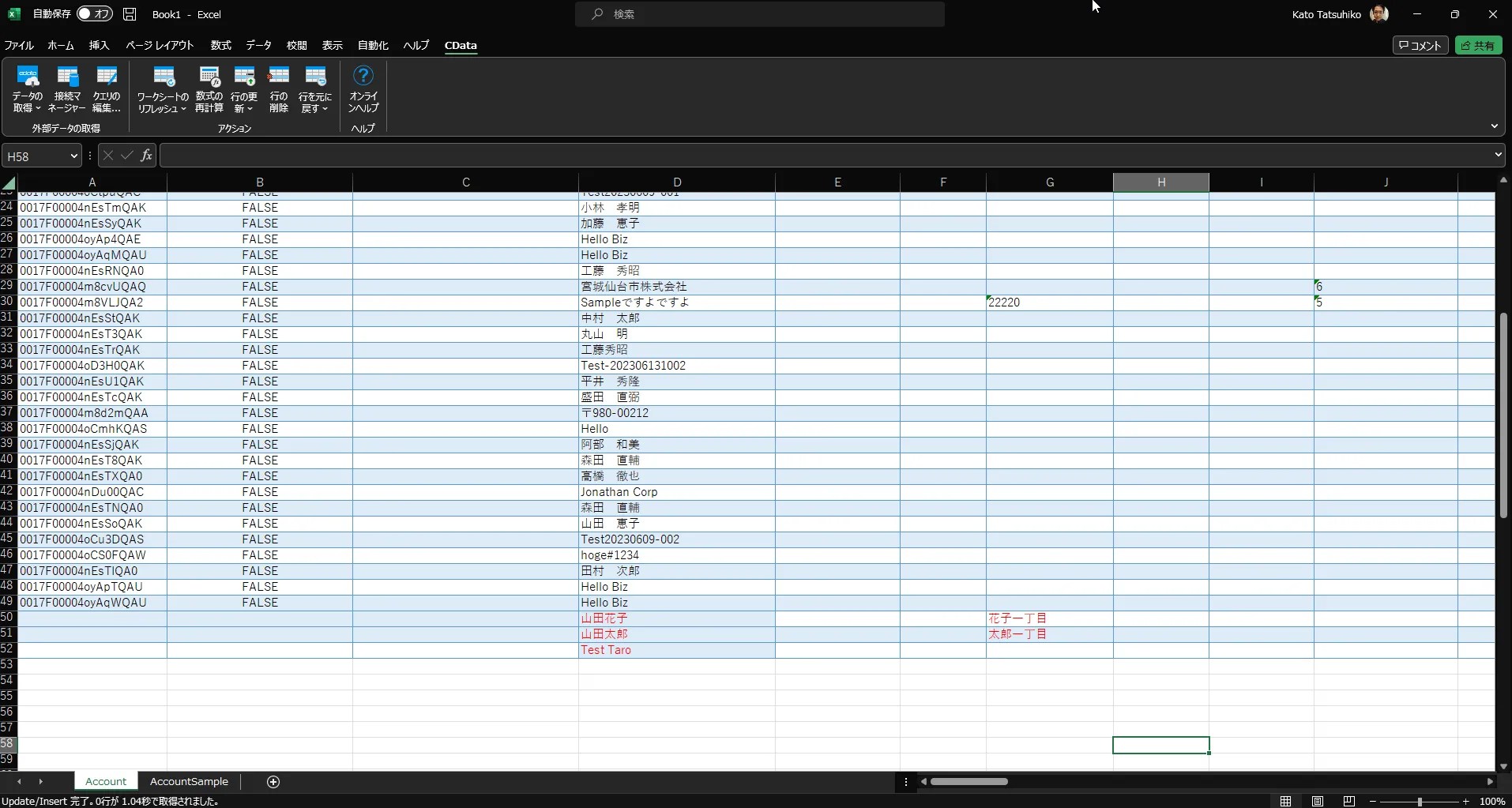Open オンラインヘルプ from the CData tab
This screenshot has width=1512, height=808.
[363, 87]
